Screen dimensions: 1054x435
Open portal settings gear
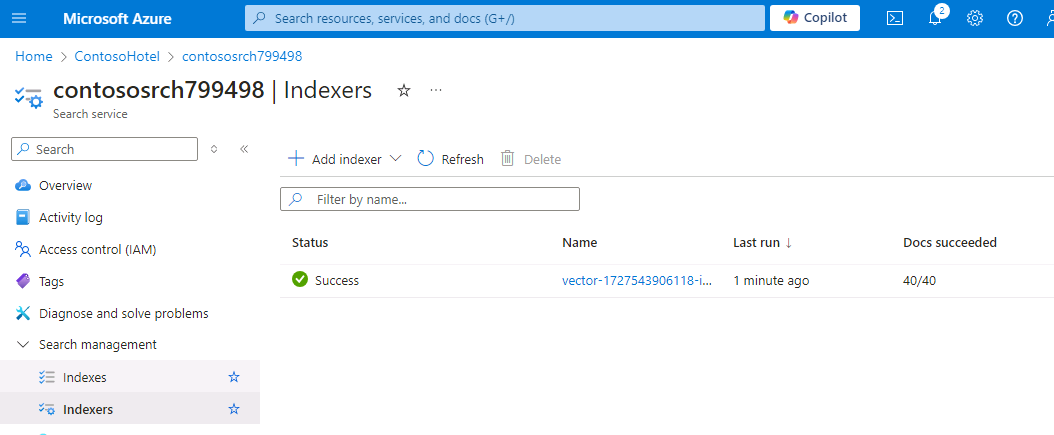click(x=975, y=18)
